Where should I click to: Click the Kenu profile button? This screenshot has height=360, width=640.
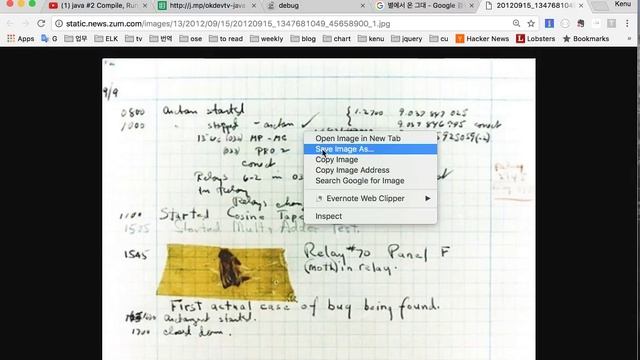[622, 4]
